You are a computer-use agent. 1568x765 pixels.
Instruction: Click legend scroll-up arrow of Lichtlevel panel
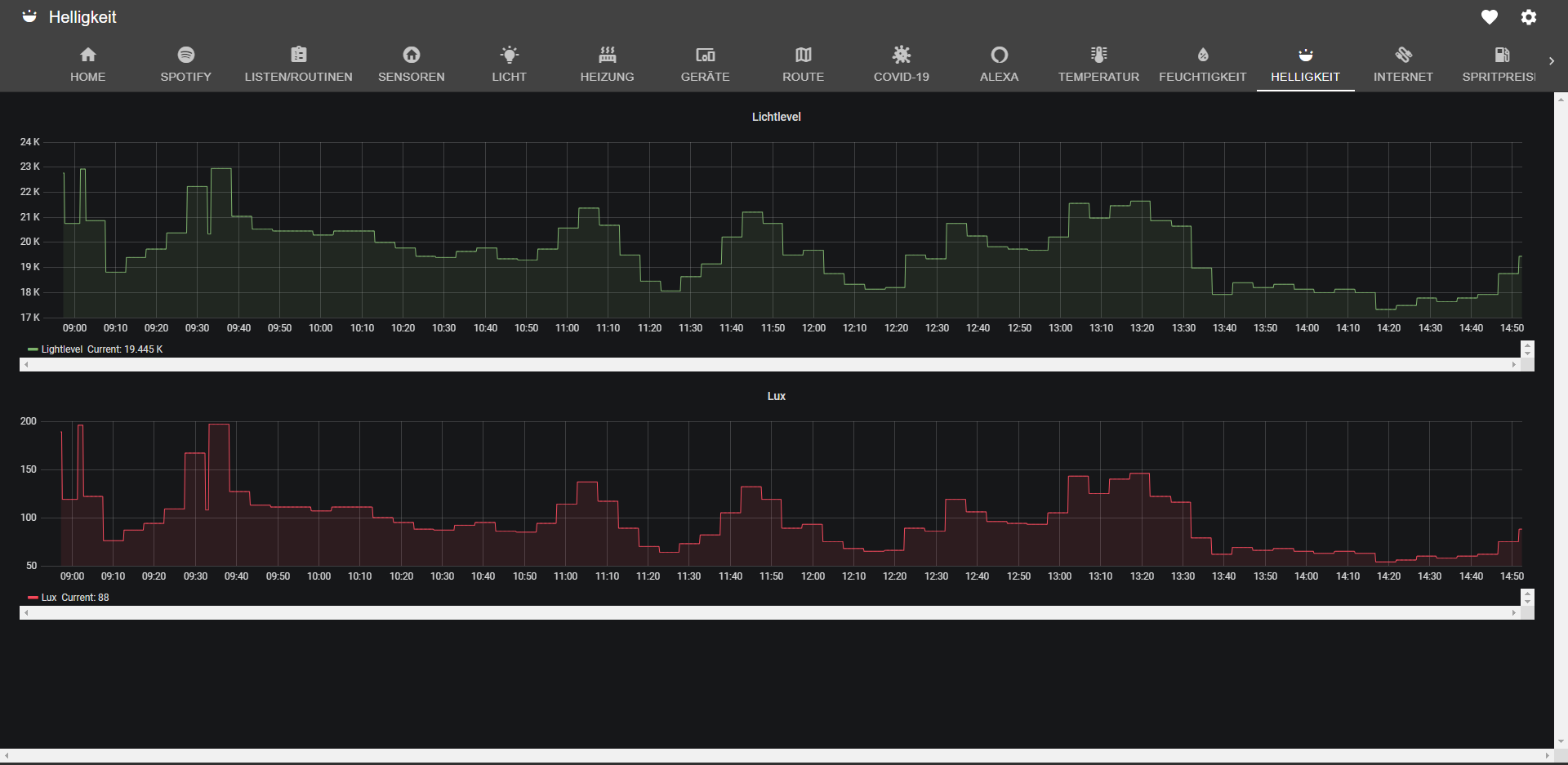pos(1527,345)
